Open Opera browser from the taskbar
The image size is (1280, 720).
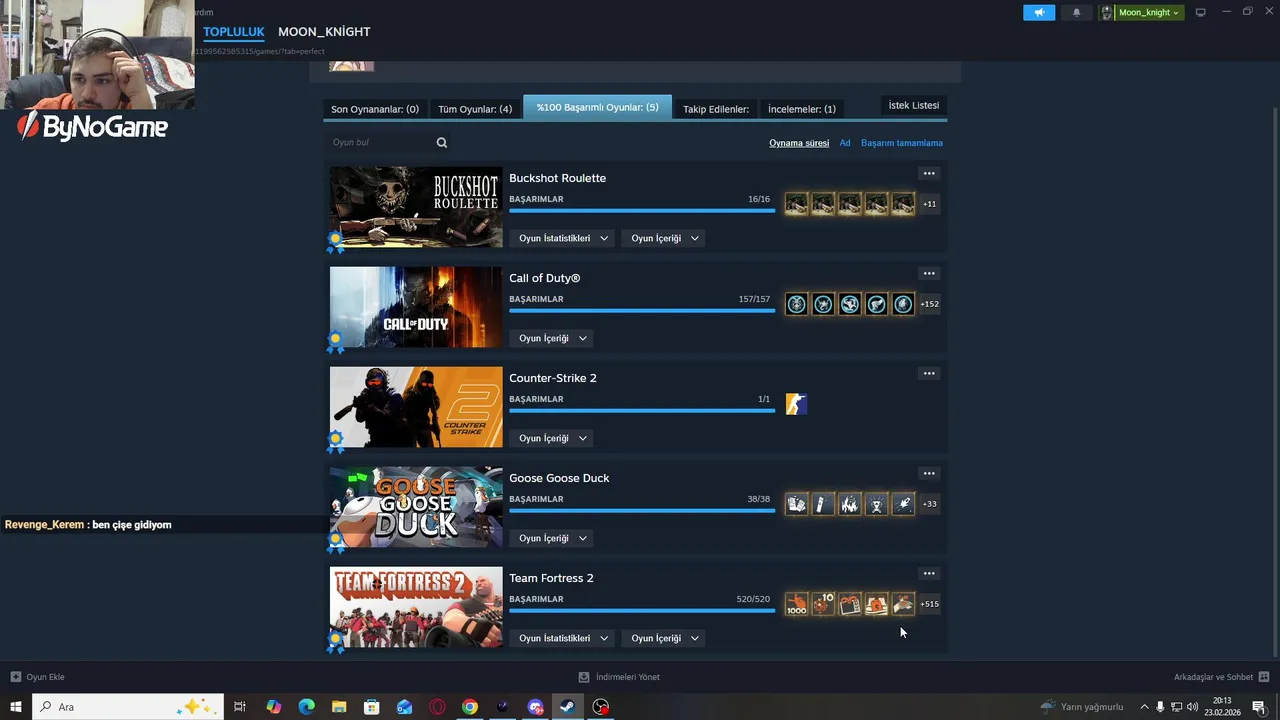coord(437,707)
